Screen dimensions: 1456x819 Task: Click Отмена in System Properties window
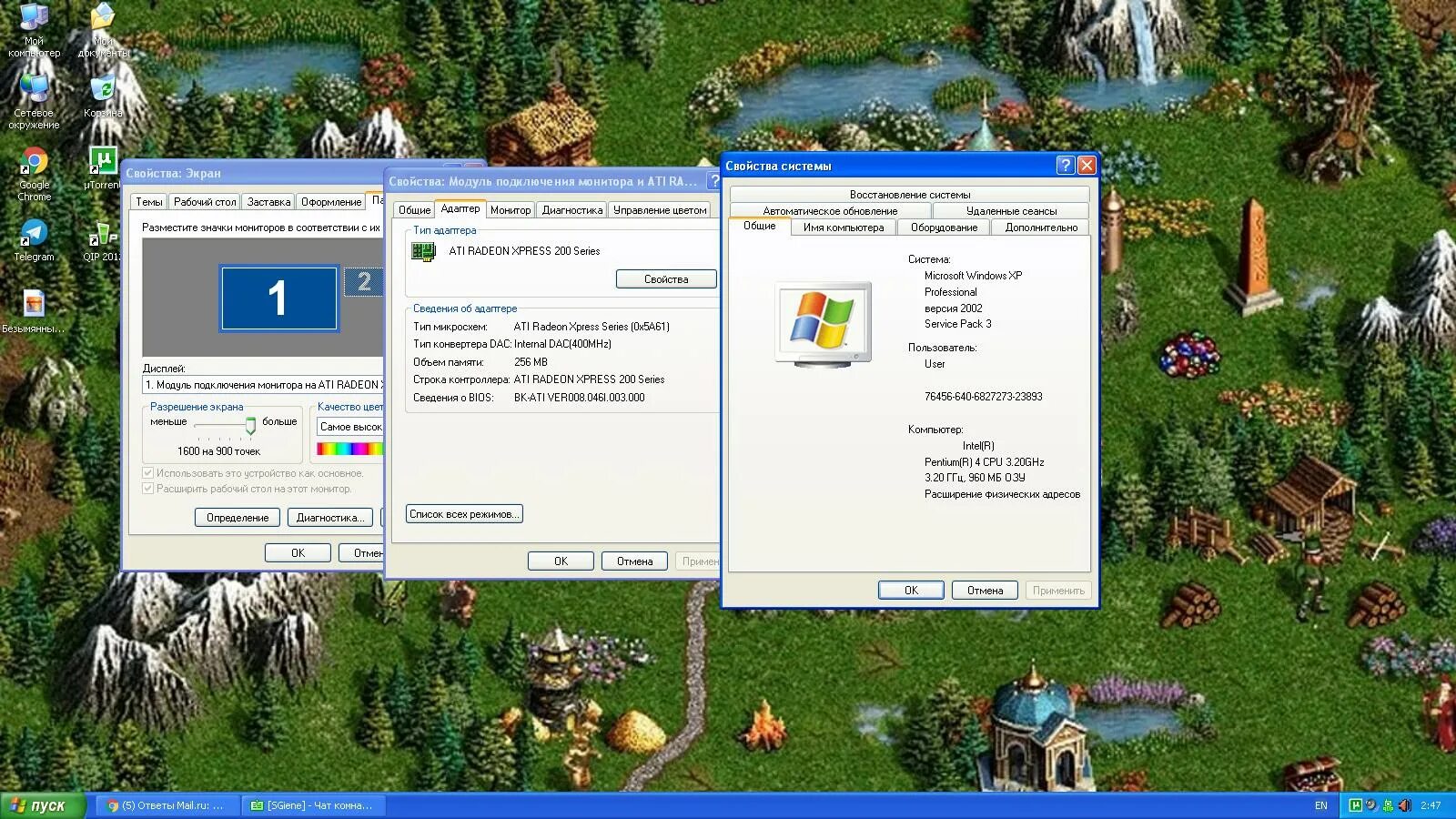(985, 591)
